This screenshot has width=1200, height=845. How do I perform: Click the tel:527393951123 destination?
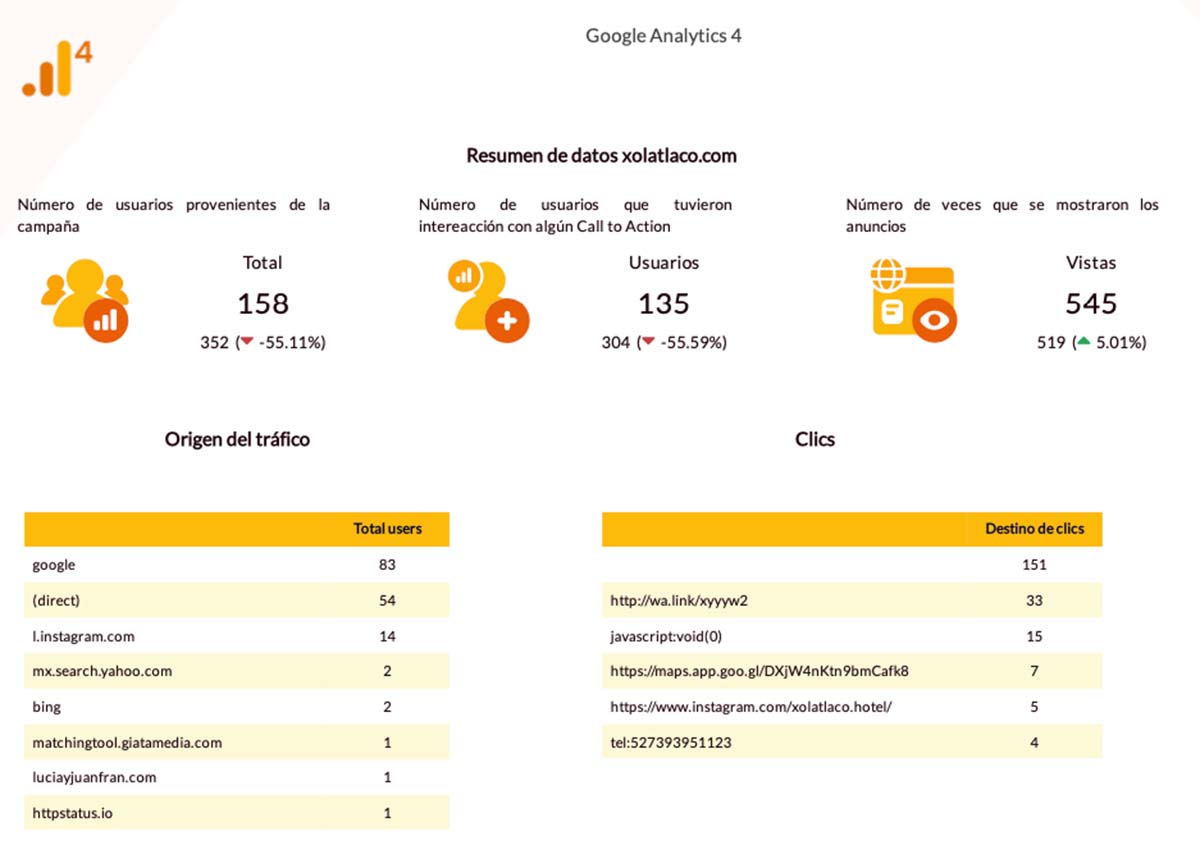point(671,742)
